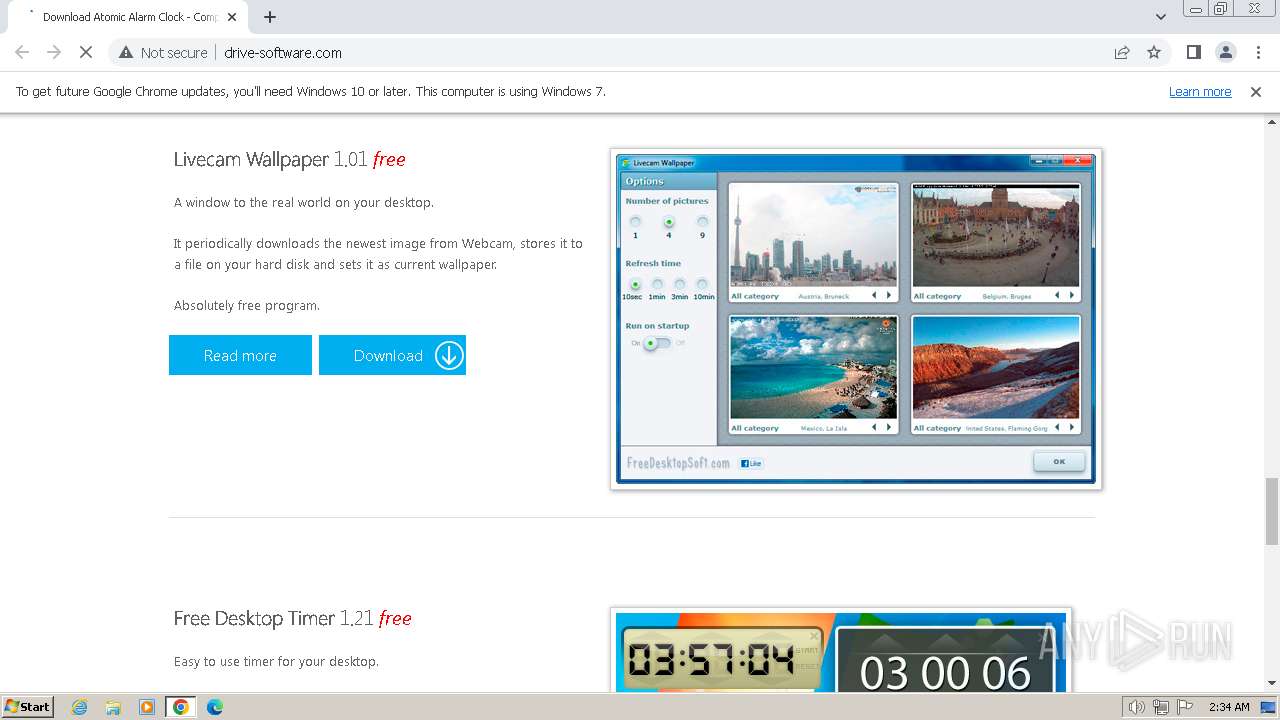Open the Learn more link

tap(1200, 91)
